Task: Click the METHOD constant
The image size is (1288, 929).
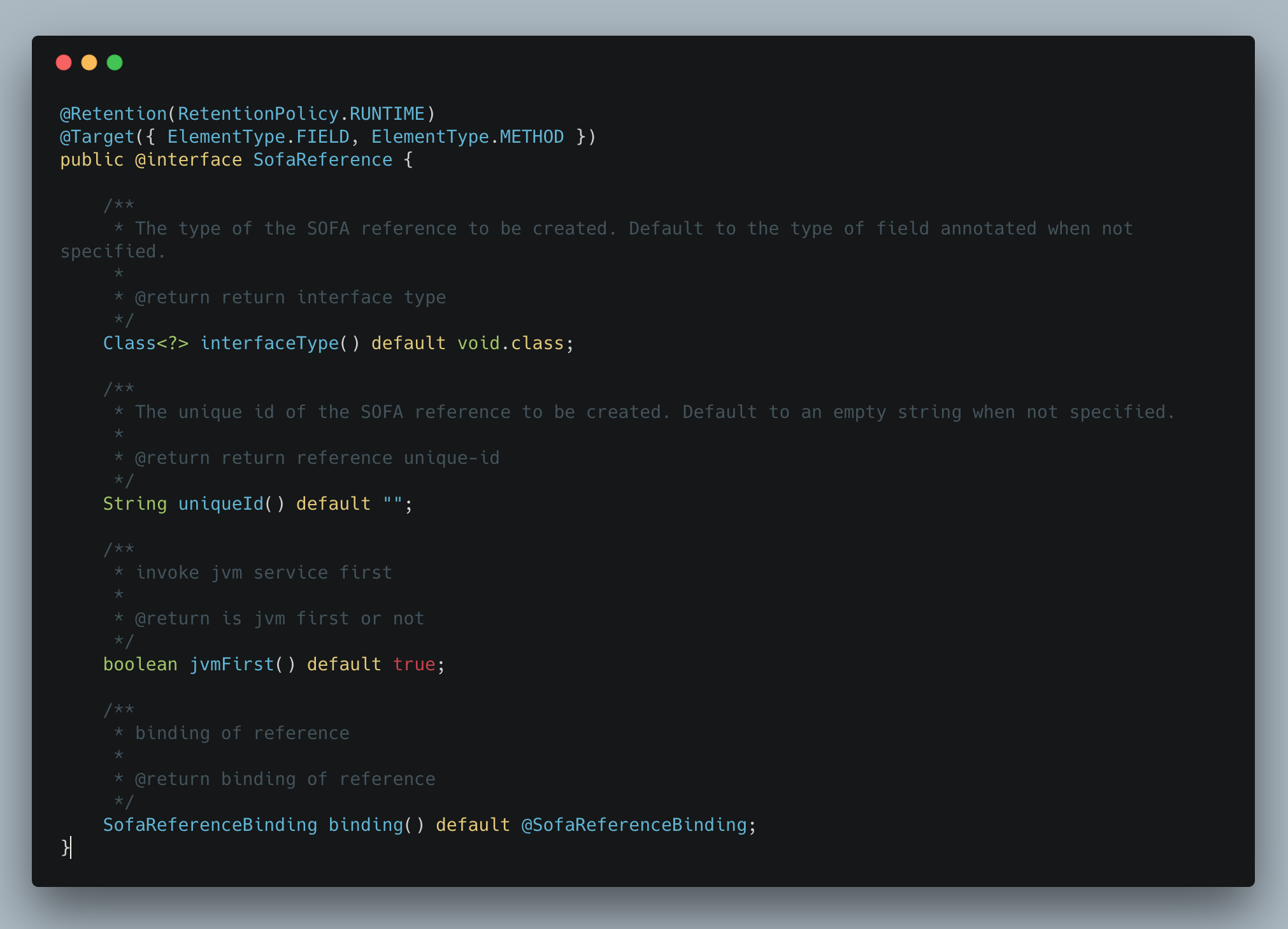Action: pos(532,137)
